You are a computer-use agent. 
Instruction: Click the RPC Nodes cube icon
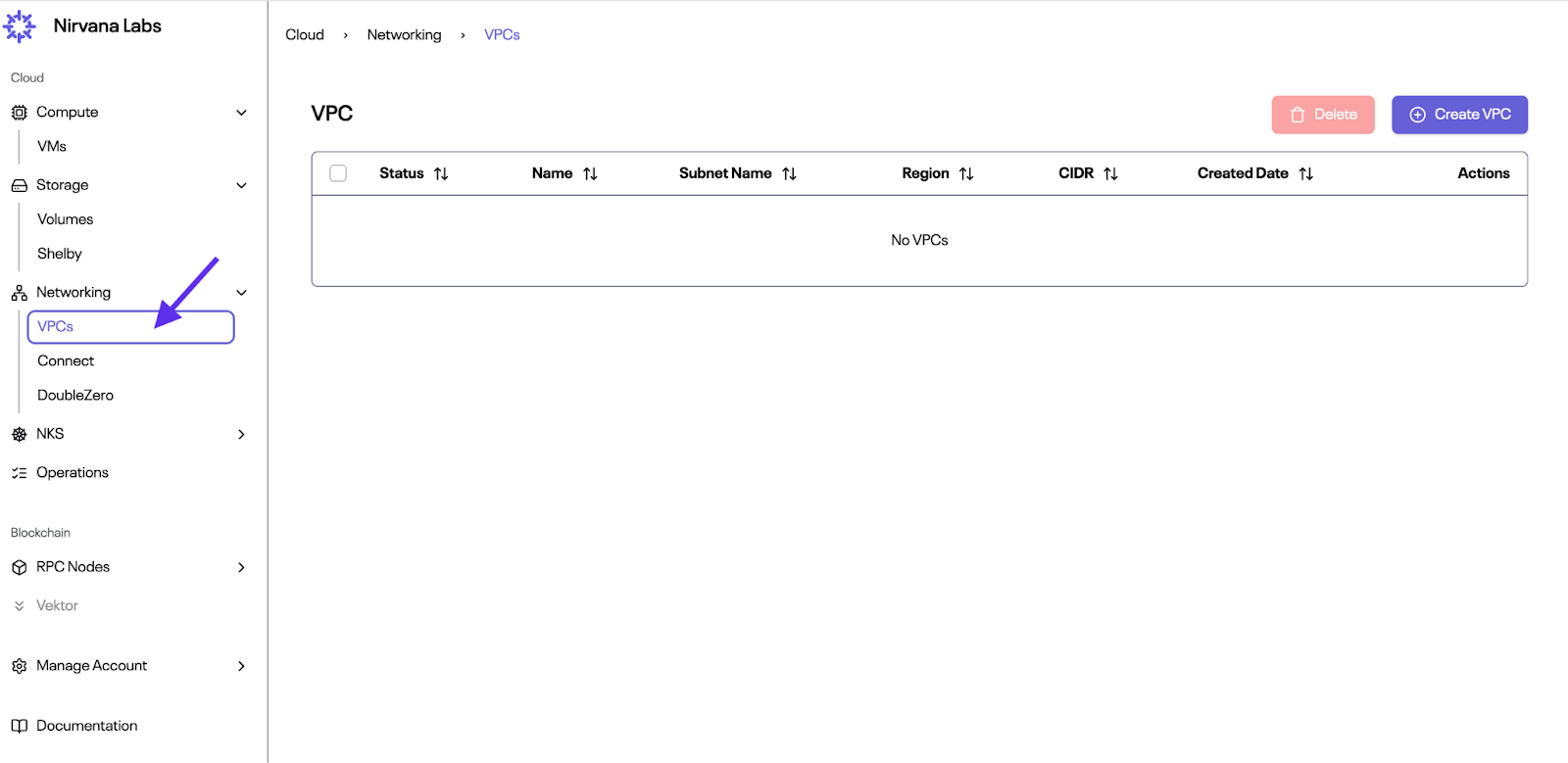pos(19,567)
